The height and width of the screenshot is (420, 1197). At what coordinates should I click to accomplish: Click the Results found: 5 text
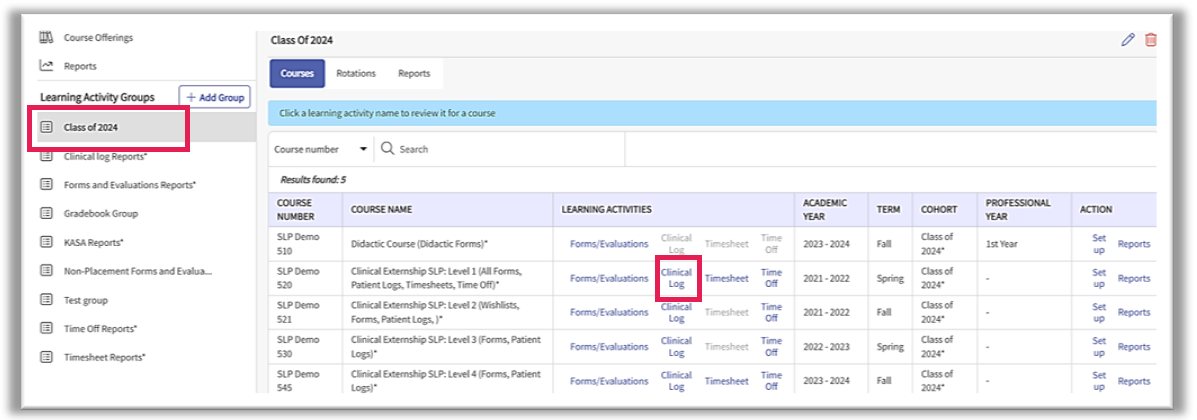point(312,180)
